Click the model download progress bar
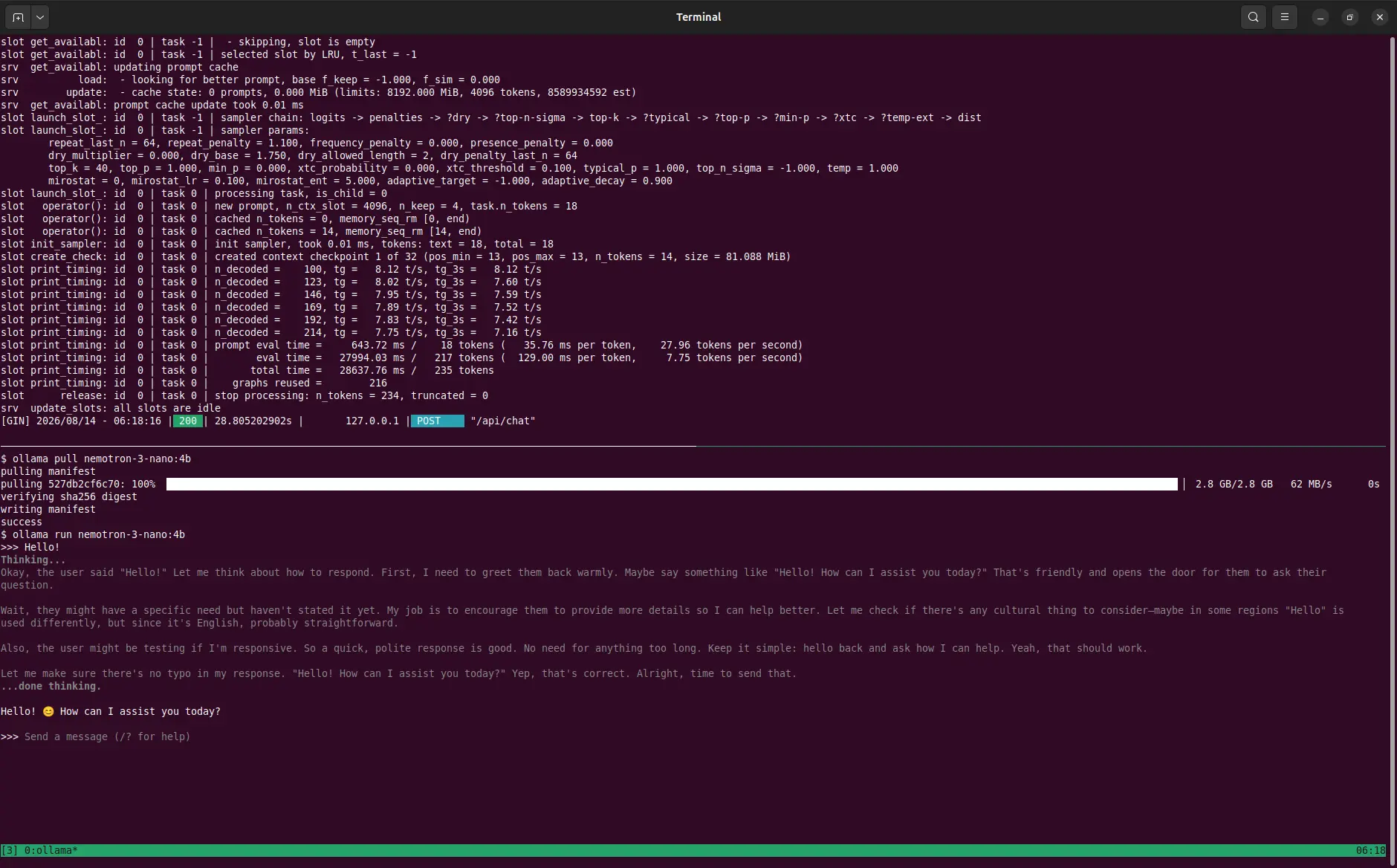1397x868 pixels. pos(672,484)
